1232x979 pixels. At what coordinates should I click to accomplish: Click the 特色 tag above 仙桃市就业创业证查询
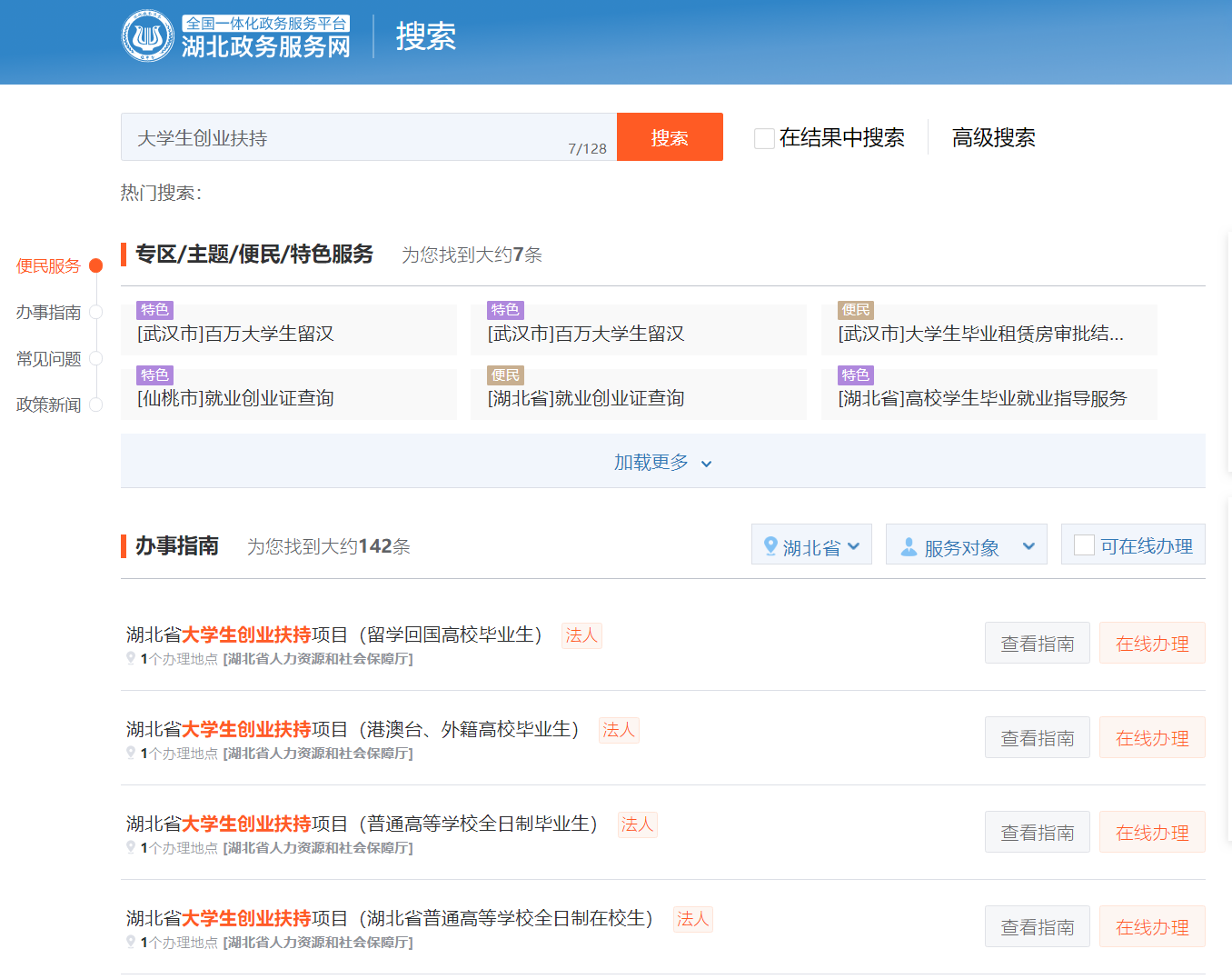[154, 375]
